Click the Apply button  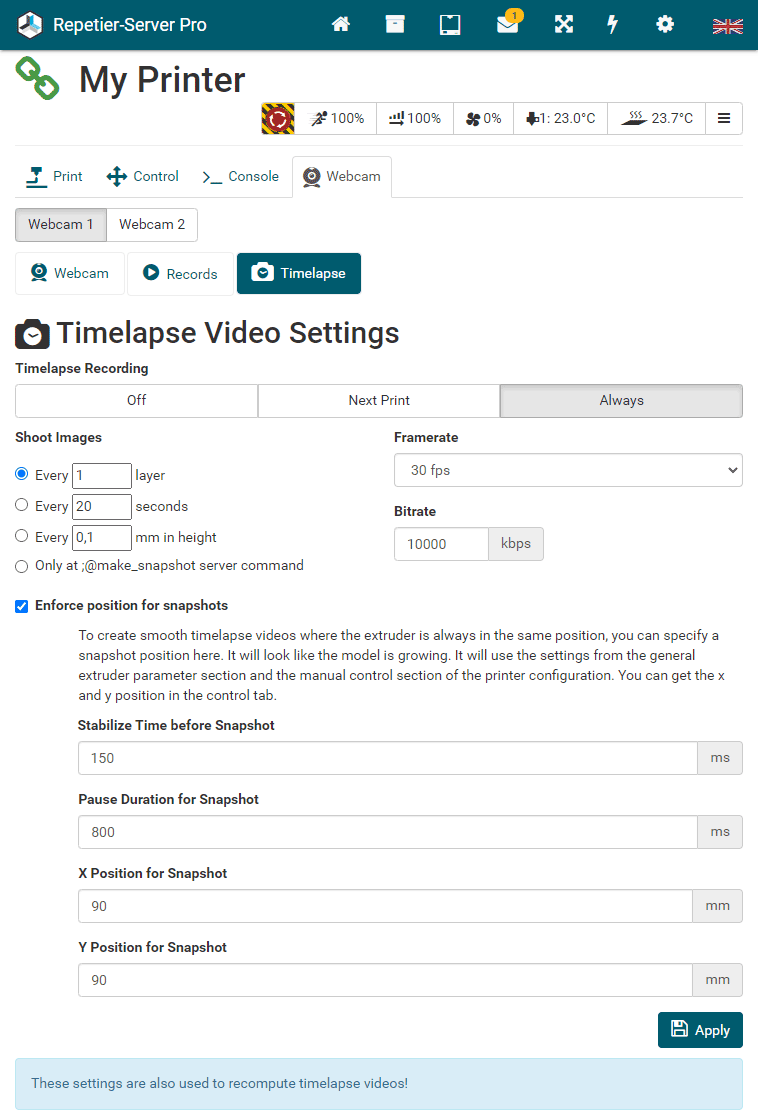coord(700,1030)
